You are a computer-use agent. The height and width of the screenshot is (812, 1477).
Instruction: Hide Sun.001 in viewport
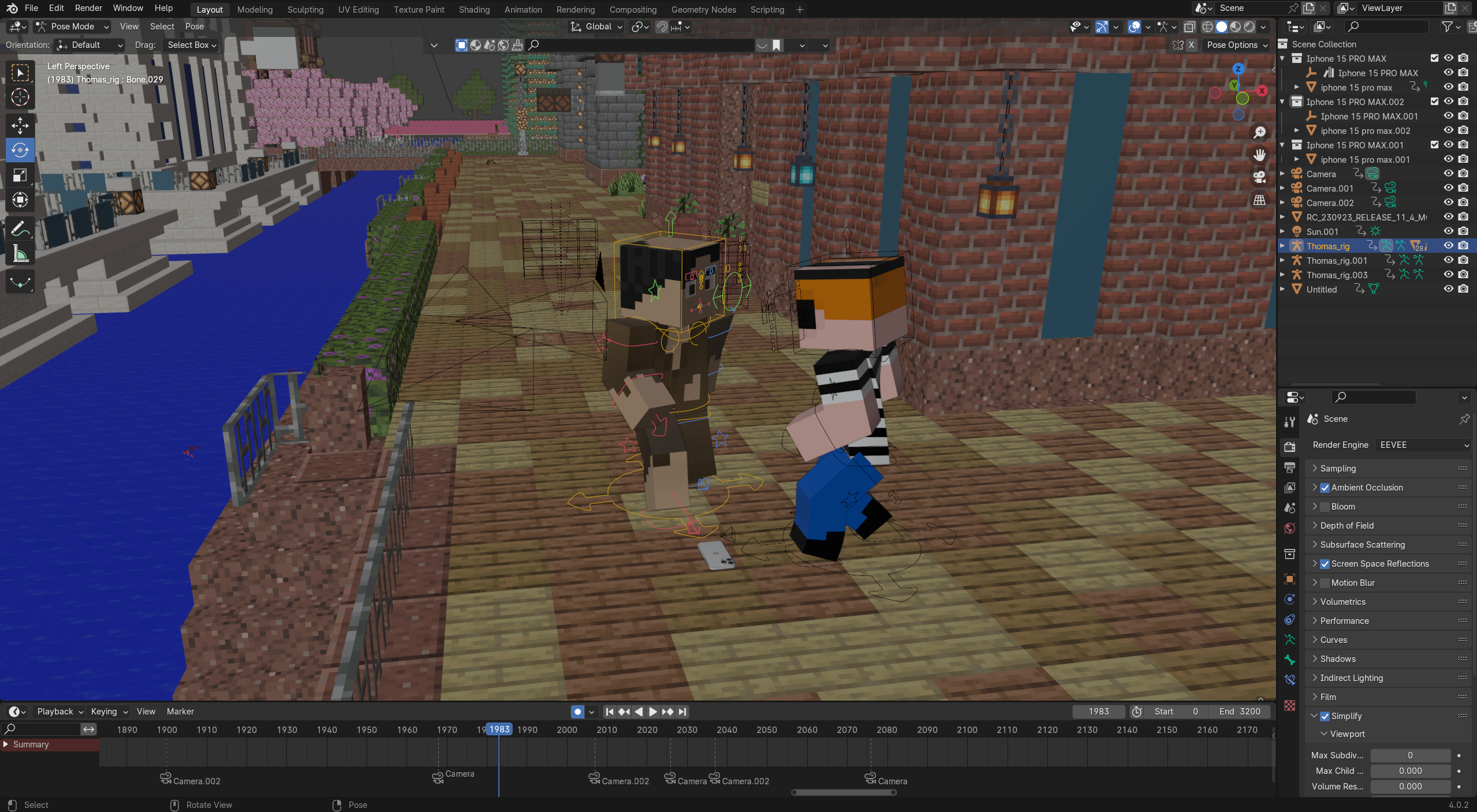pyautogui.click(x=1448, y=231)
